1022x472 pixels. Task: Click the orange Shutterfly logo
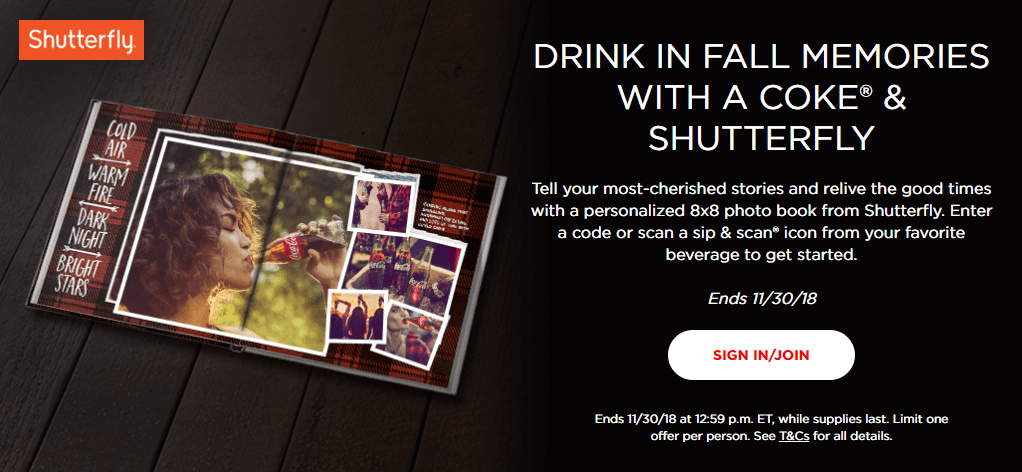[x=81, y=40]
